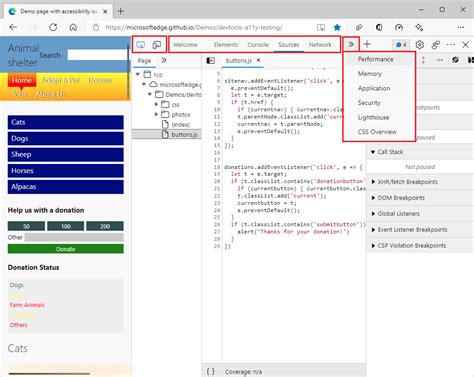The height and width of the screenshot is (377, 474).
Task: Click the green Donate button
Action: [66, 249]
